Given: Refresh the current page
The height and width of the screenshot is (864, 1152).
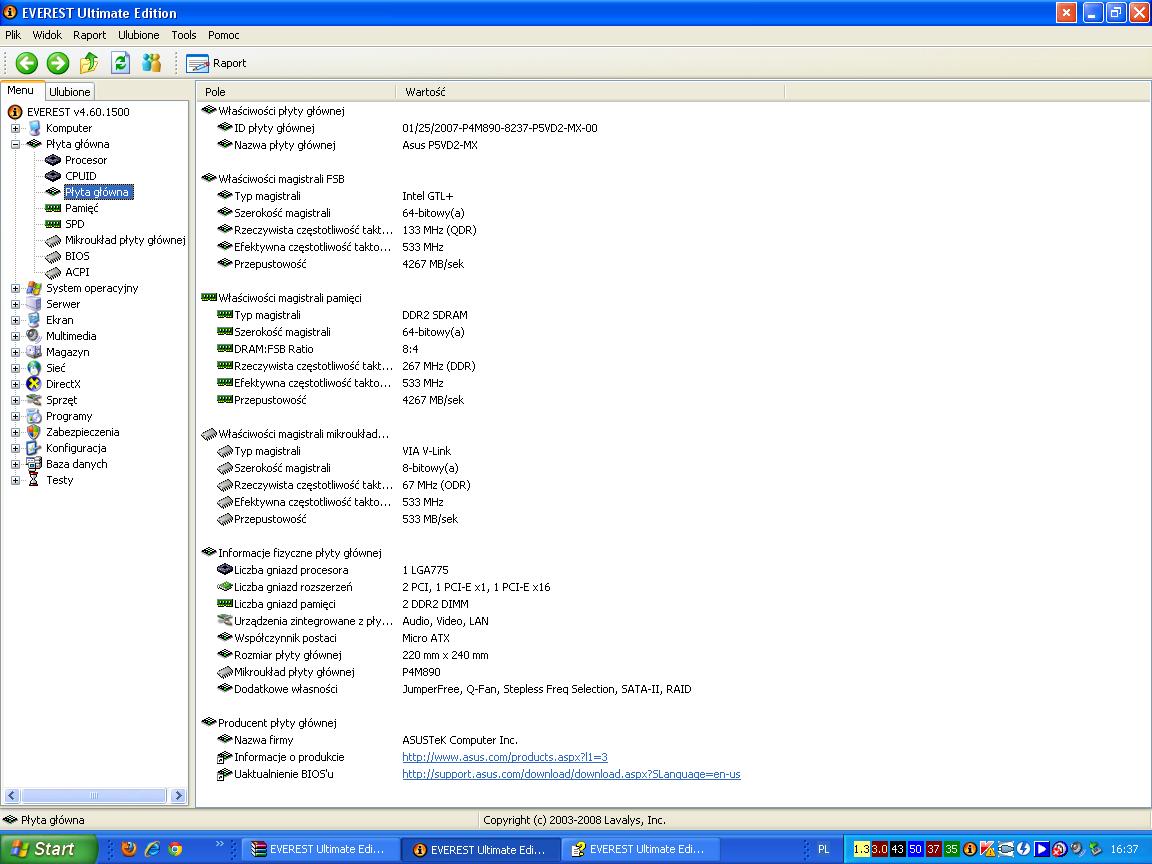Looking at the screenshot, I should (120, 63).
